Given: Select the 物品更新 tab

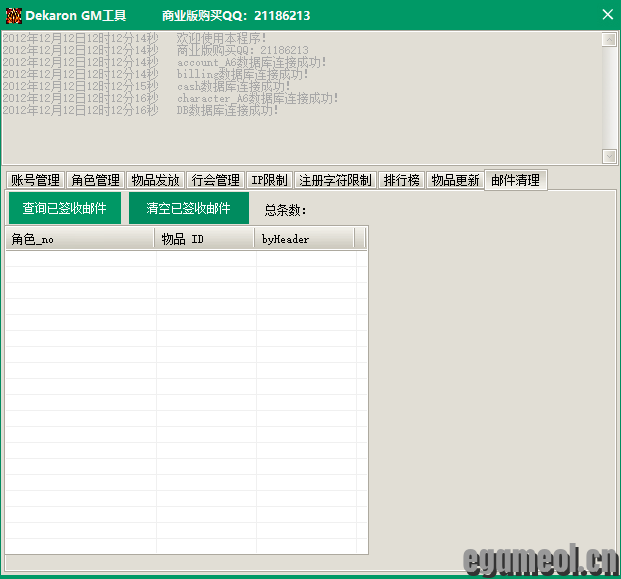Looking at the screenshot, I should pyautogui.click(x=455, y=180).
